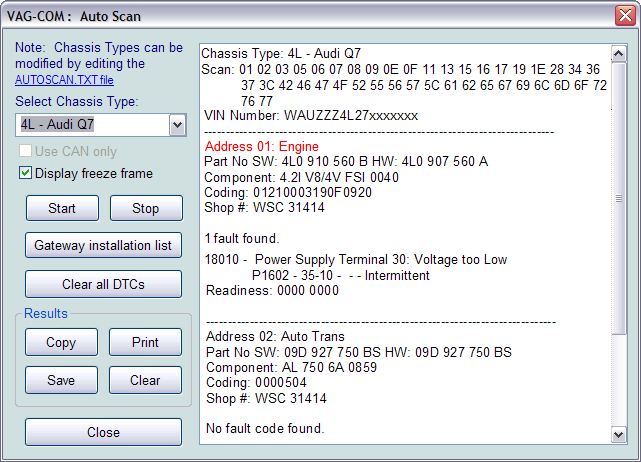The height and width of the screenshot is (462, 641).
Task: Click the results scrollbar thumb
Action: pyautogui.click(x=619, y=198)
